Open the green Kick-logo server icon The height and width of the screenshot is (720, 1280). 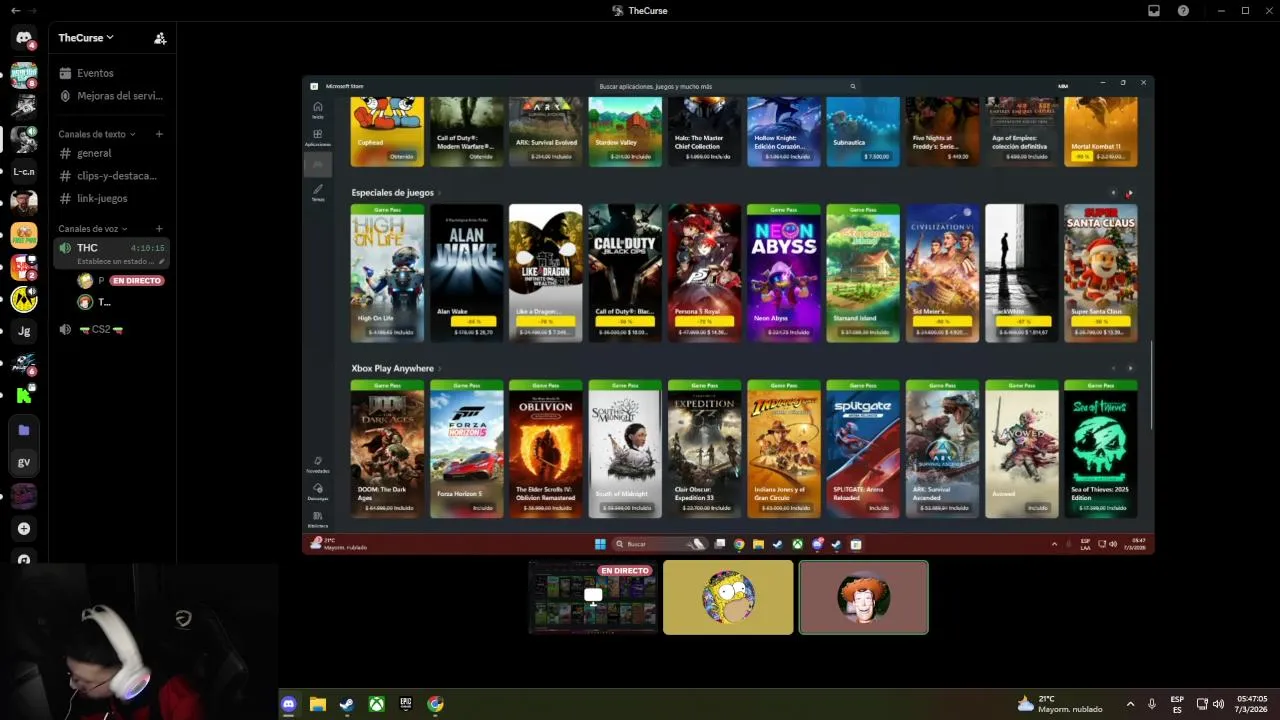tap(24, 395)
